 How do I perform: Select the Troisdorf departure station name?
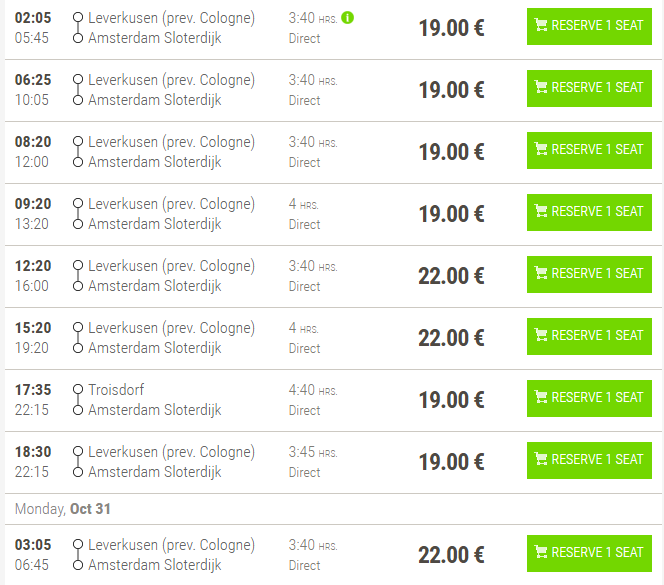click(116, 390)
